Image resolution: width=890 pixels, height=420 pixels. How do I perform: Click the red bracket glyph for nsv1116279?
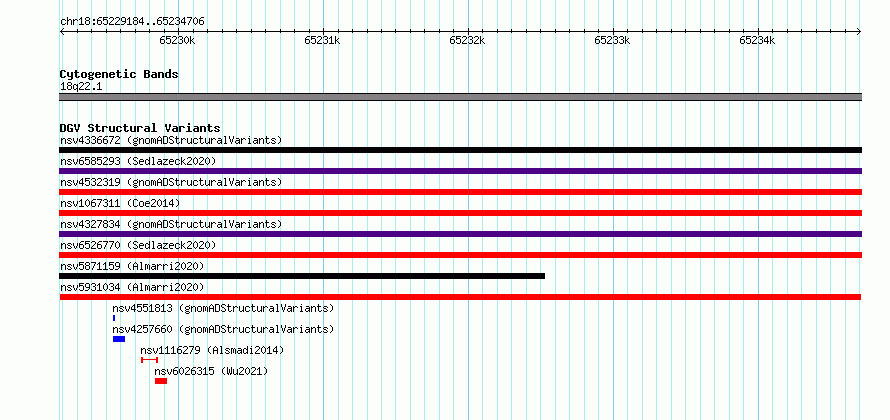click(149, 360)
